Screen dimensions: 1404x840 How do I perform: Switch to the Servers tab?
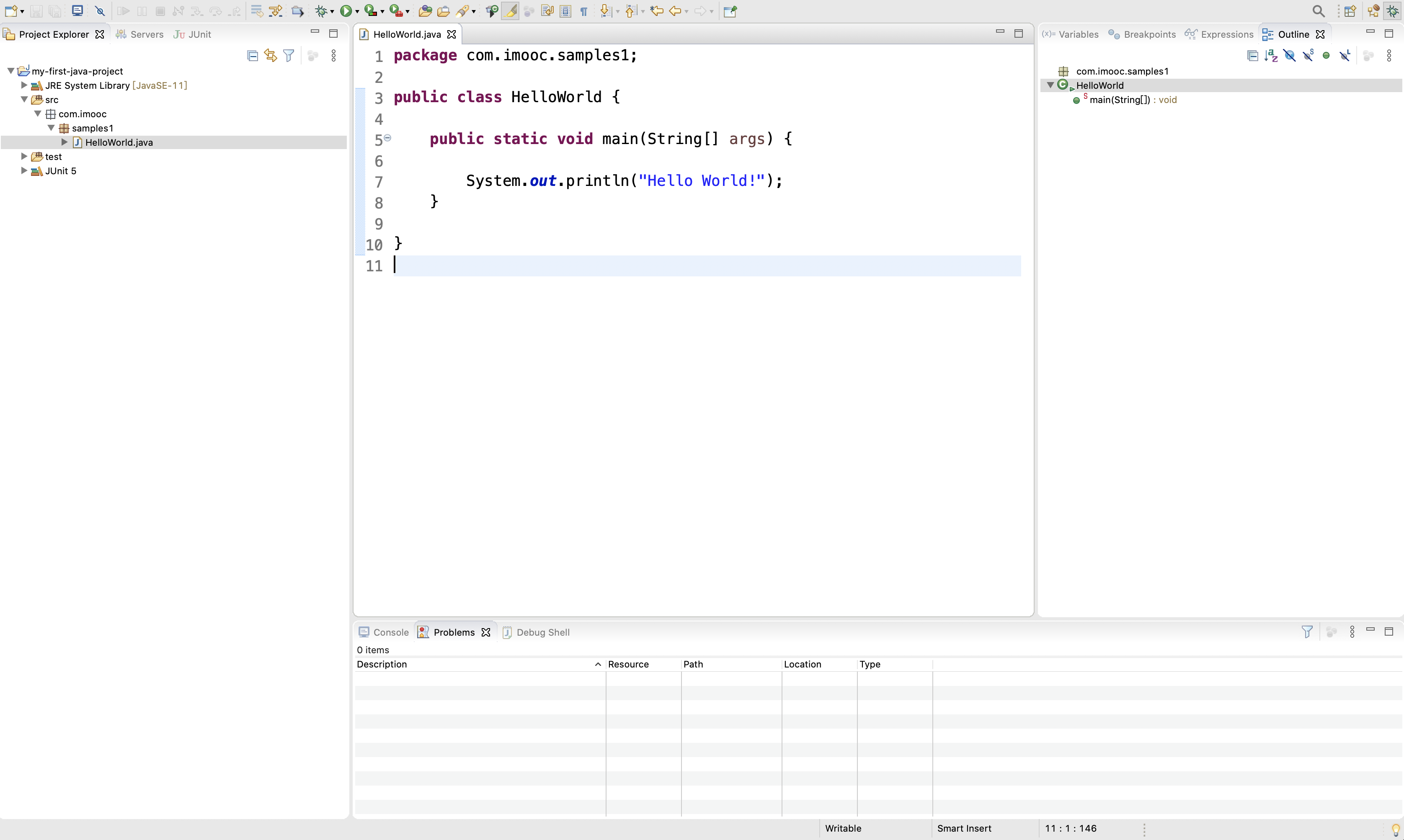[139, 34]
